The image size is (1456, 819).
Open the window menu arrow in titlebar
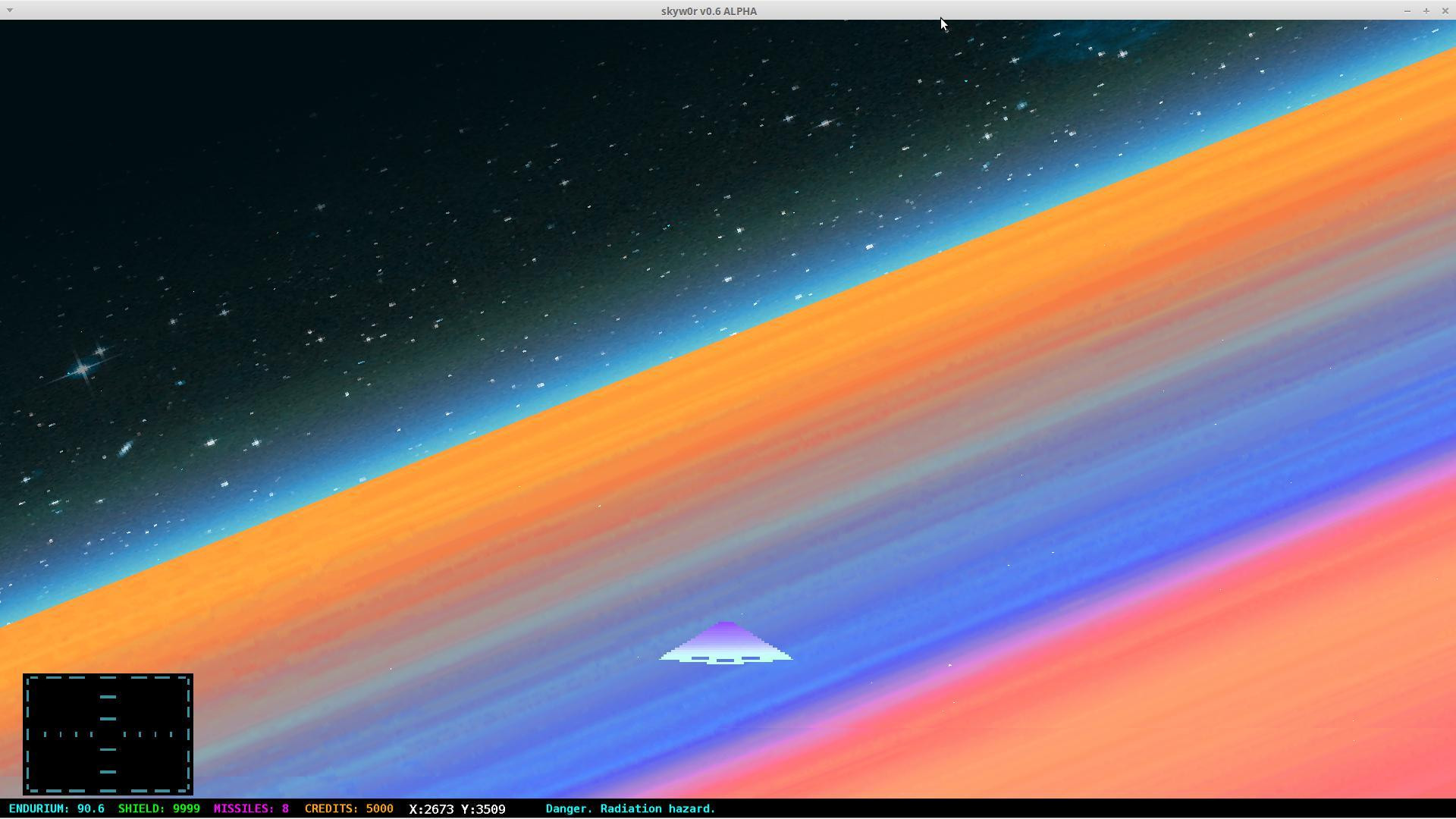pyautogui.click(x=10, y=11)
